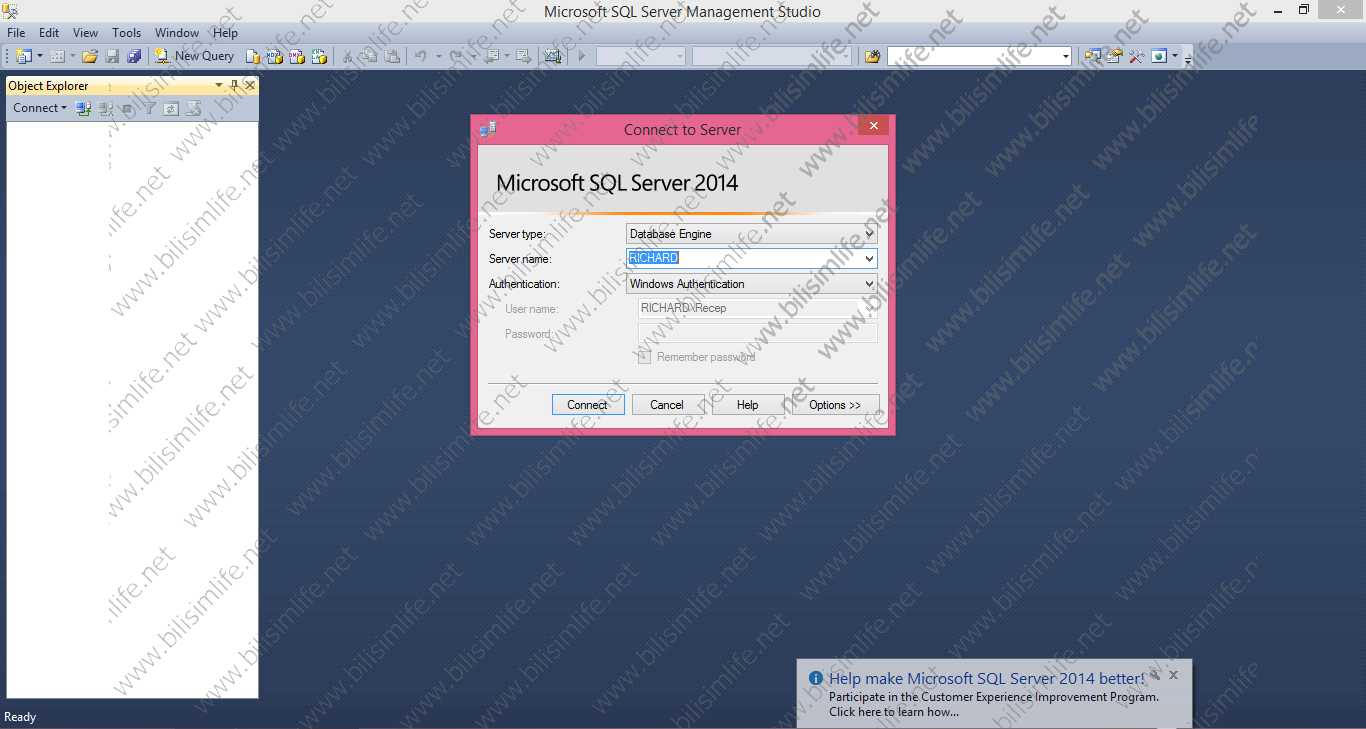Dismiss the improvement program notification
This screenshot has height=729, width=1366.
pos(1173,675)
